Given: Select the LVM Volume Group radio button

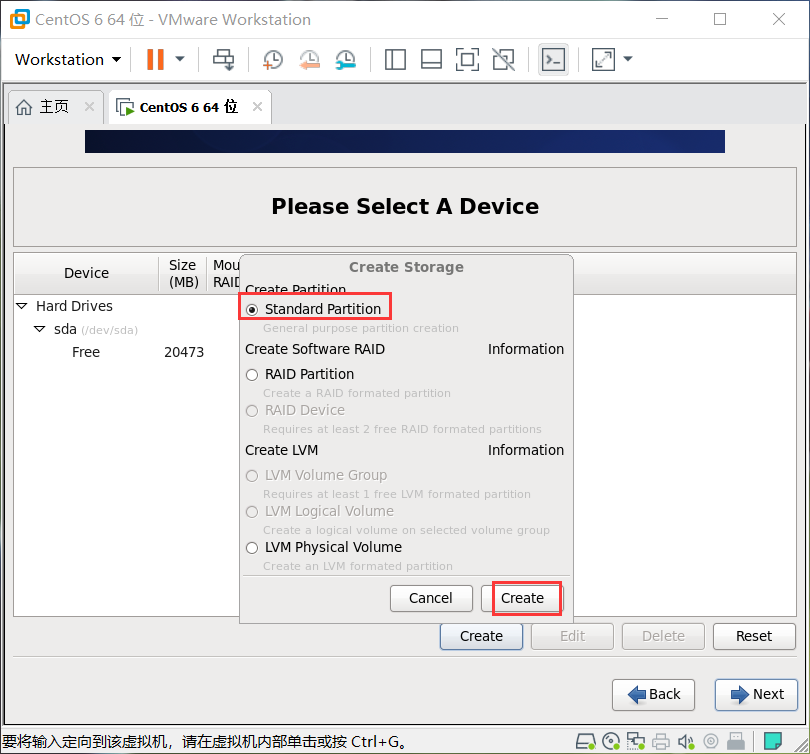Looking at the screenshot, I should click(252, 476).
